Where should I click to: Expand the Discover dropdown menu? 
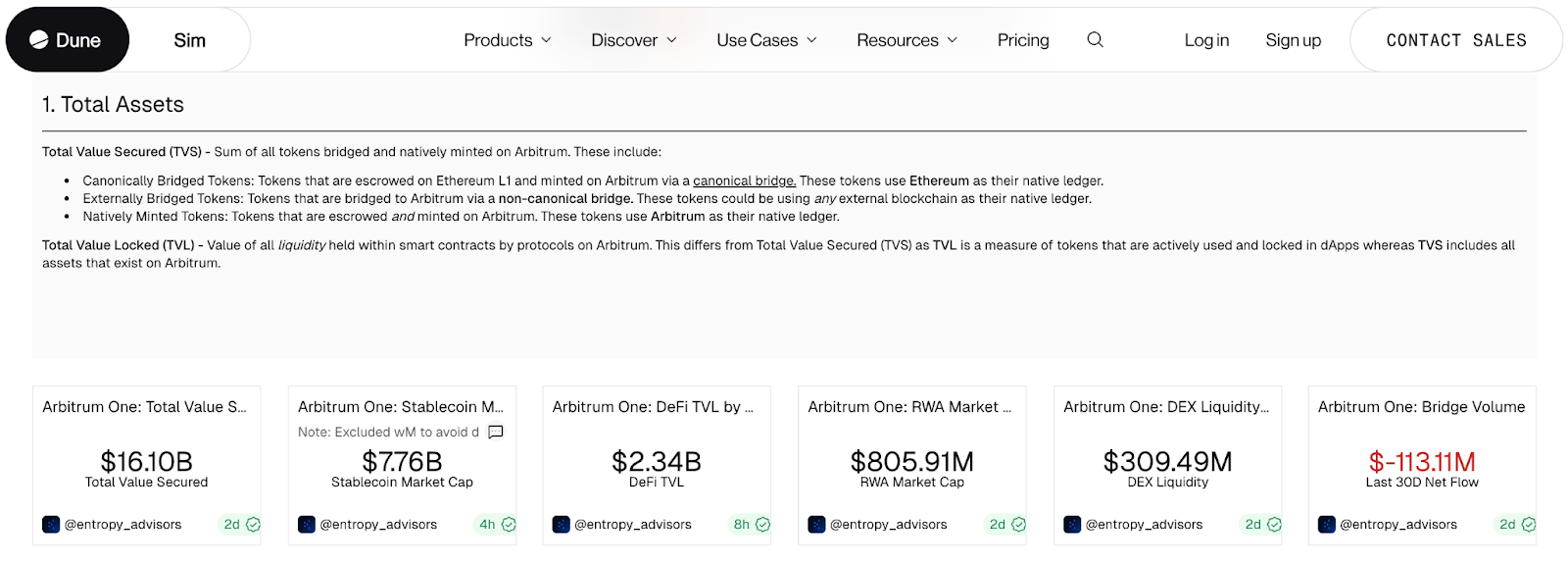633,40
